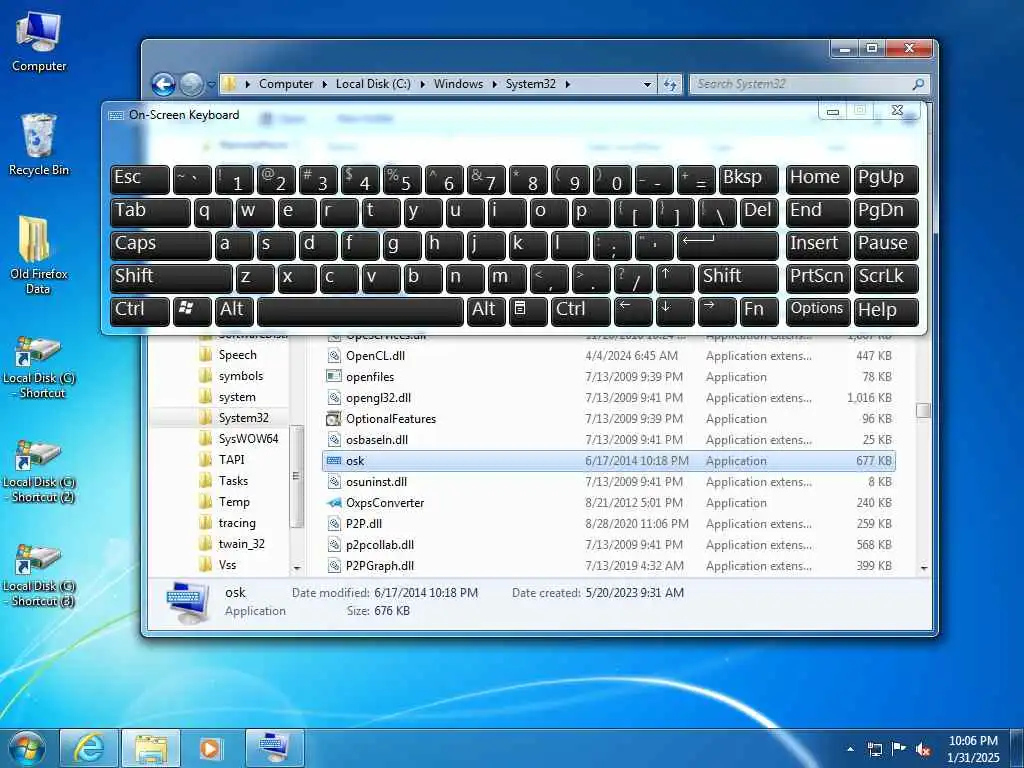Tap the left arrow key
This screenshot has width=1024, height=768.
point(633,311)
